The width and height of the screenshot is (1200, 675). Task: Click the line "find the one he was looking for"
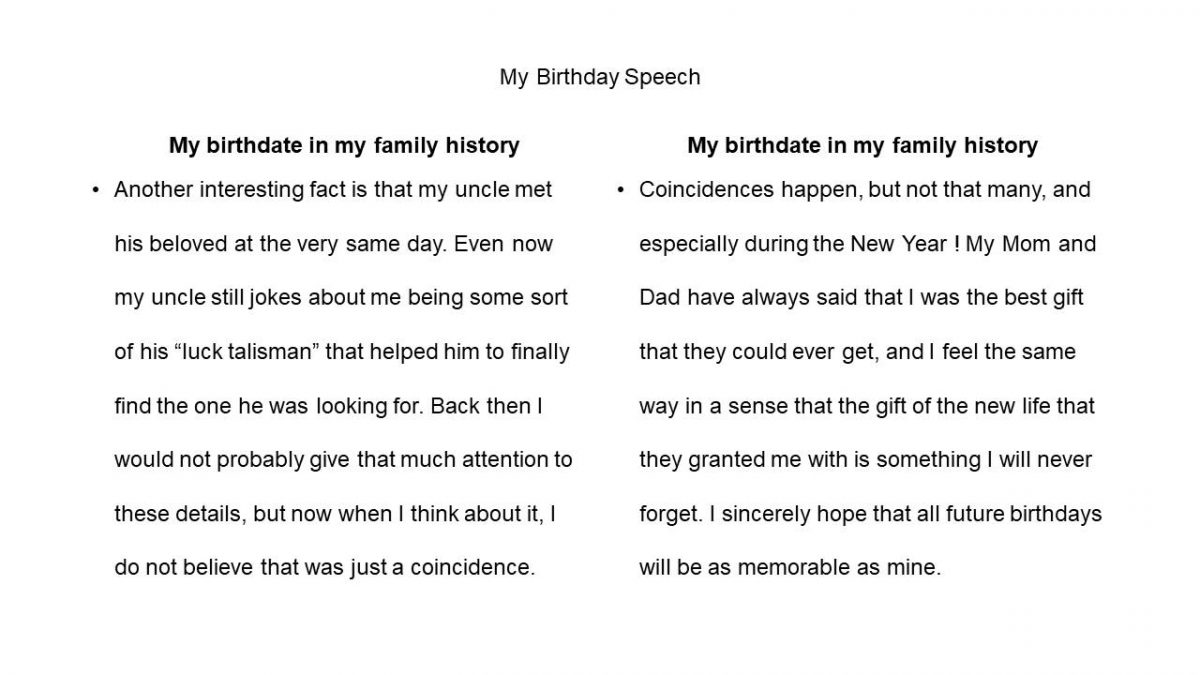328,406
